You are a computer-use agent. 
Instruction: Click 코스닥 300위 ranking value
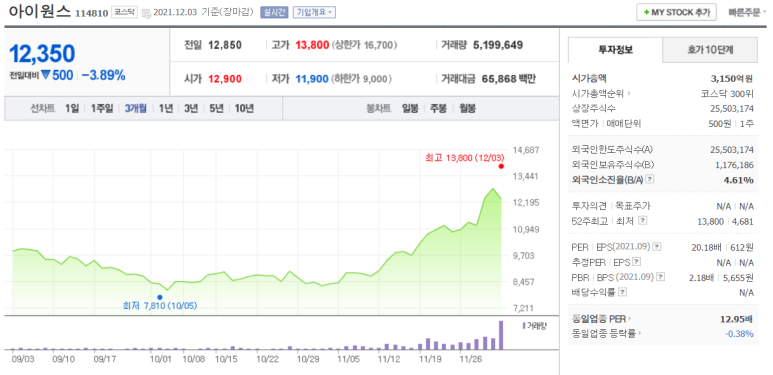click(x=727, y=93)
